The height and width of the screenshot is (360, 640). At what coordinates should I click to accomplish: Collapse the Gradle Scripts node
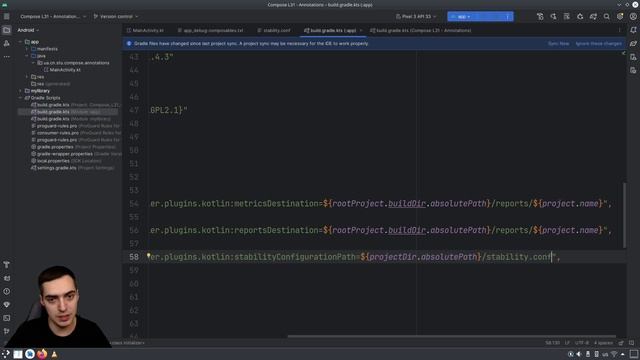[x=20, y=98]
